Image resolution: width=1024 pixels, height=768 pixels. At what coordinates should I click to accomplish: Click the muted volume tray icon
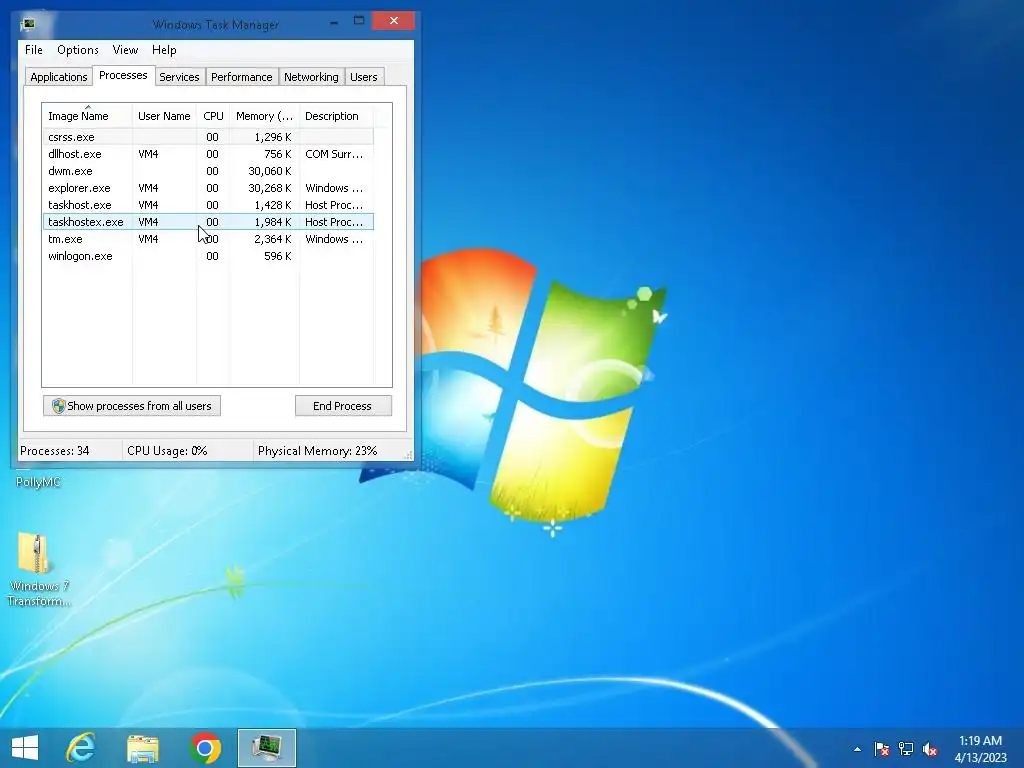point(930,749)
